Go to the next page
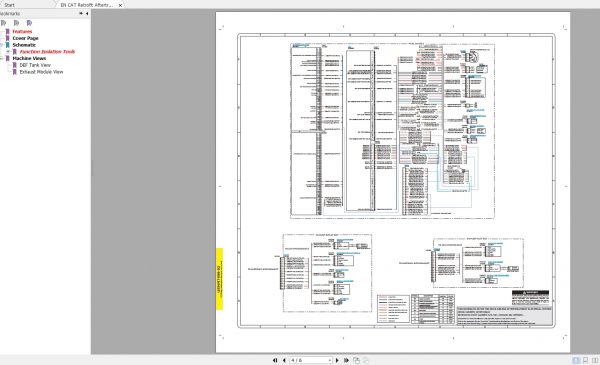This screenshot has width=600, height=365. point(337,360)
